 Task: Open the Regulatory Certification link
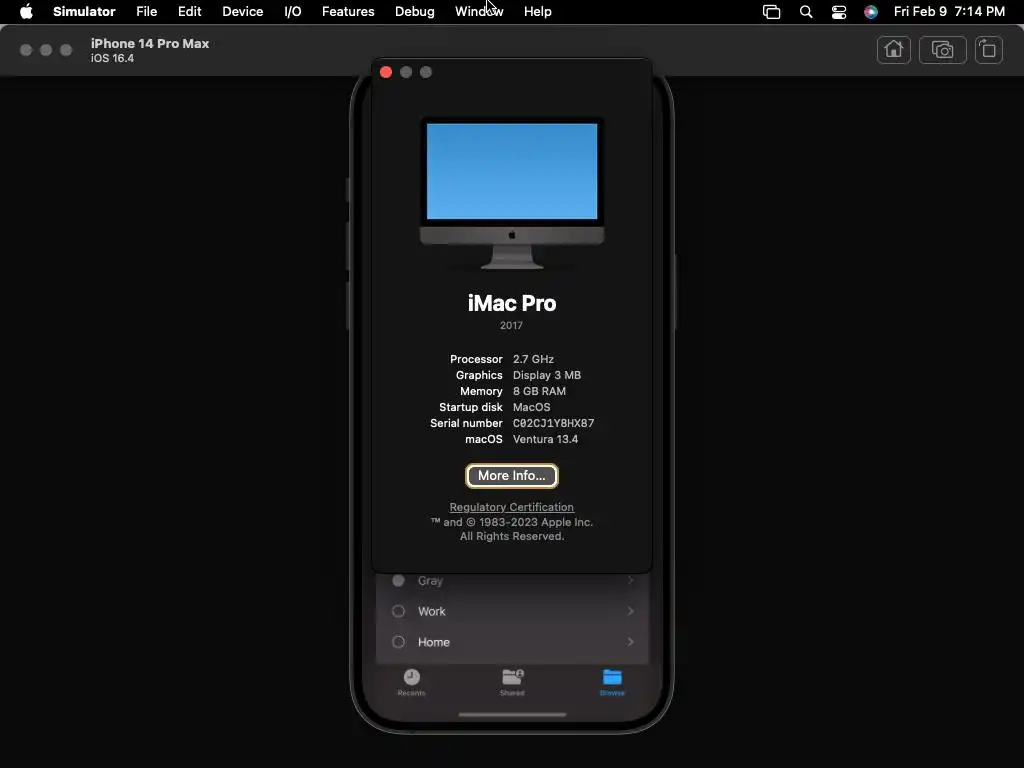[x=511, y=507]
